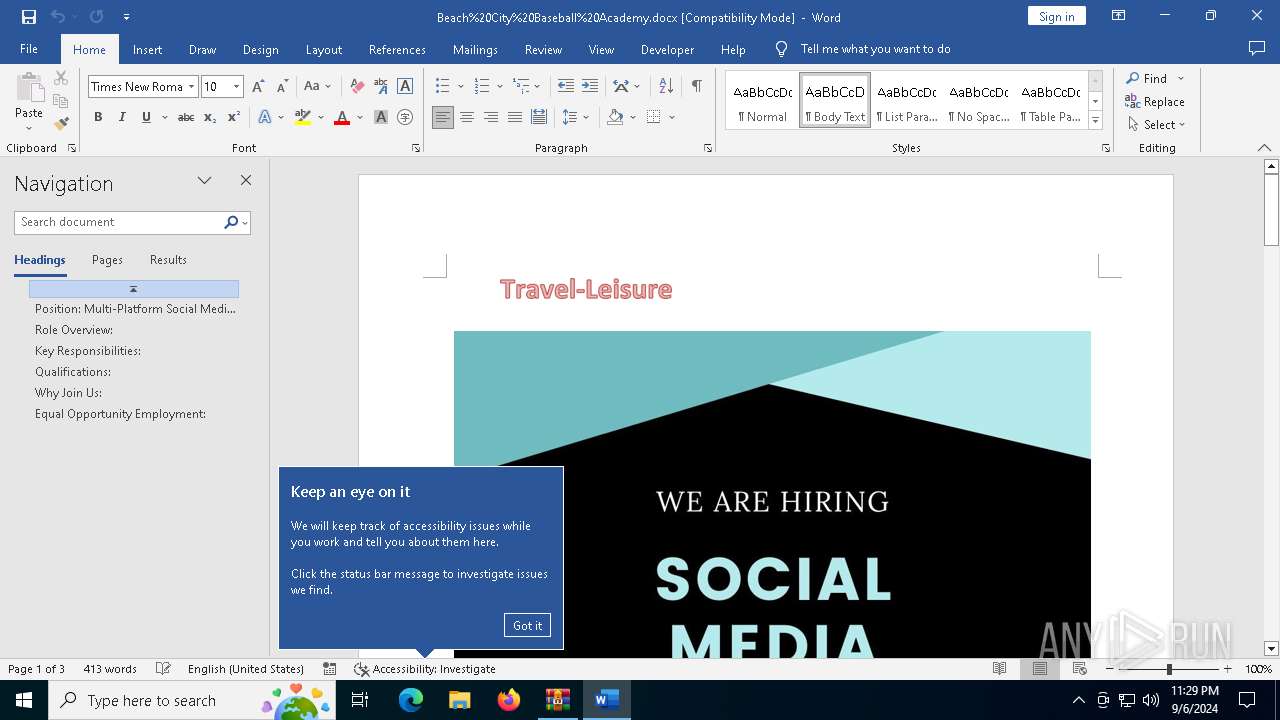Switch to Web Layout view

[x=1079, y=669]
